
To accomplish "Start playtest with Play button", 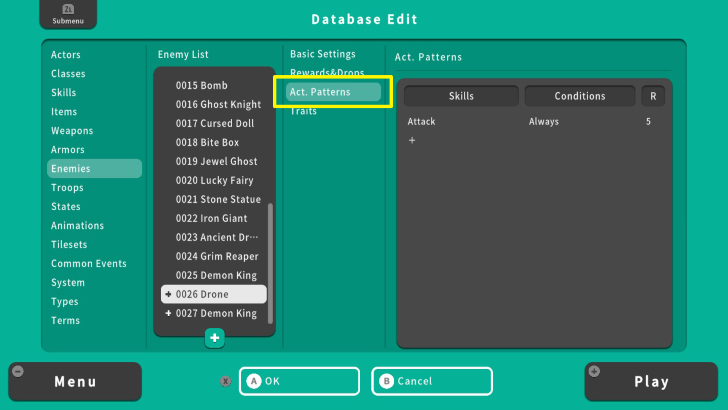I will pyautogui.click(x=651, y=382).
